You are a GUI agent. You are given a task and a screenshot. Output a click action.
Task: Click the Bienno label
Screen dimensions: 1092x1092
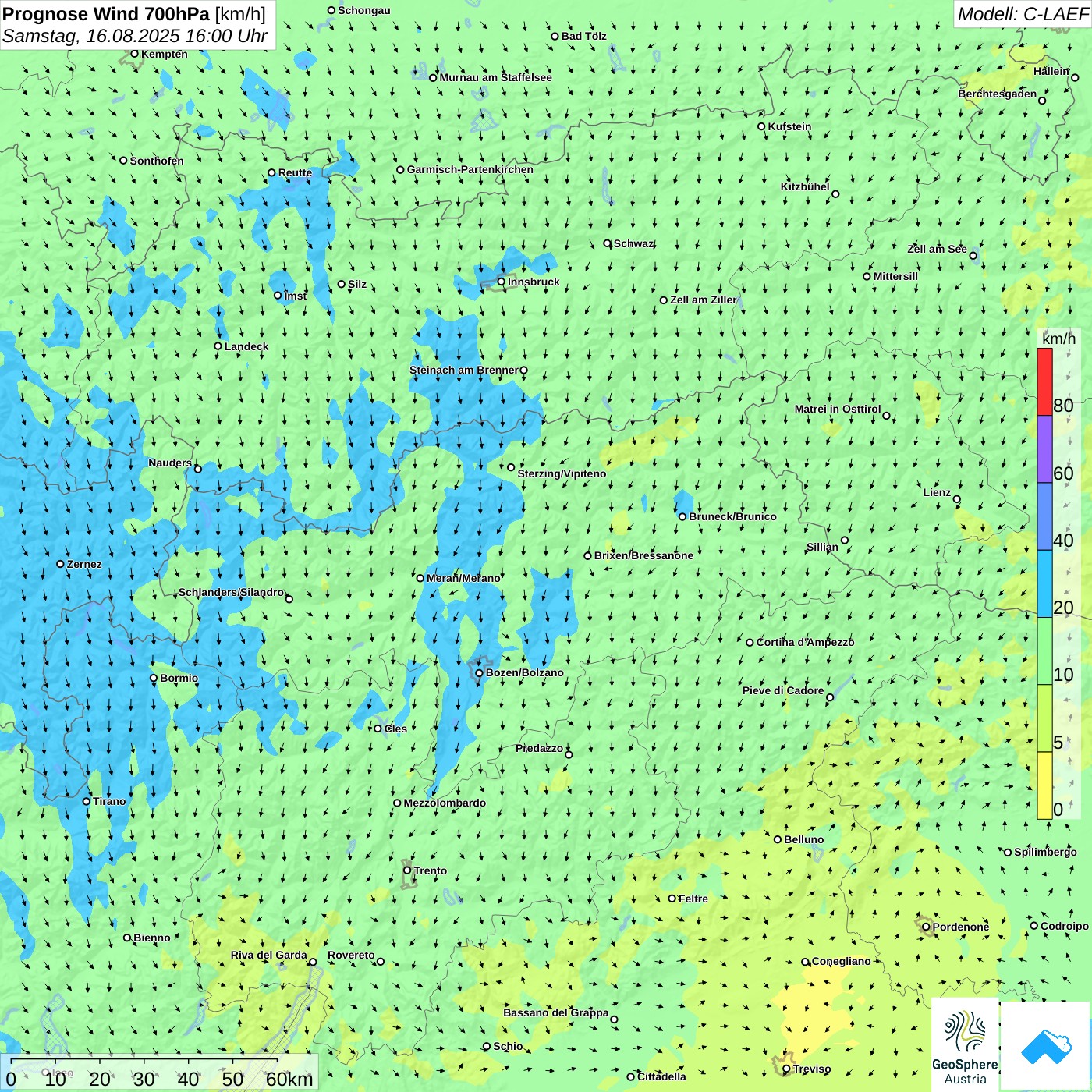click(x=152, y=938)
